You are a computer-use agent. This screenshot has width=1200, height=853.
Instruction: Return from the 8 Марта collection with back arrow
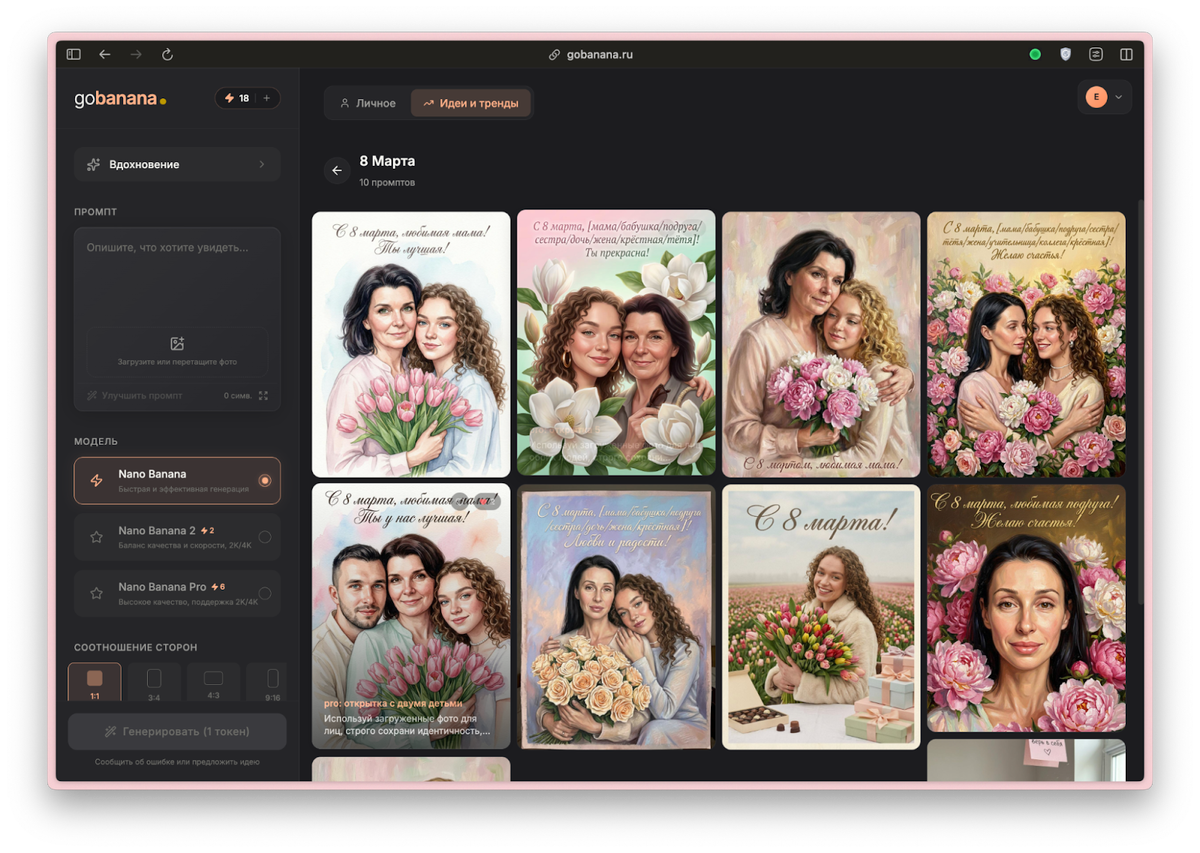coord(337,170)
